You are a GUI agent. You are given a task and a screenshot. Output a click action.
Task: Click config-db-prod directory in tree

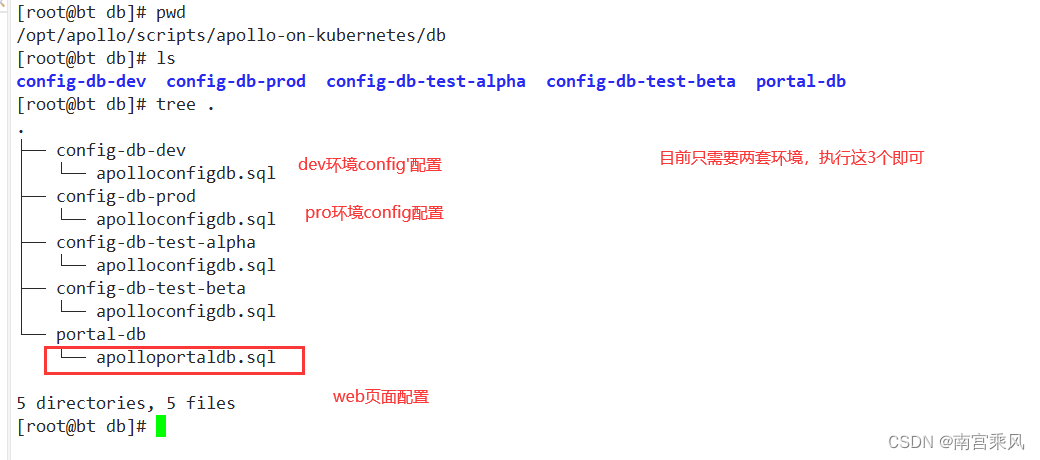click(126, 197)
